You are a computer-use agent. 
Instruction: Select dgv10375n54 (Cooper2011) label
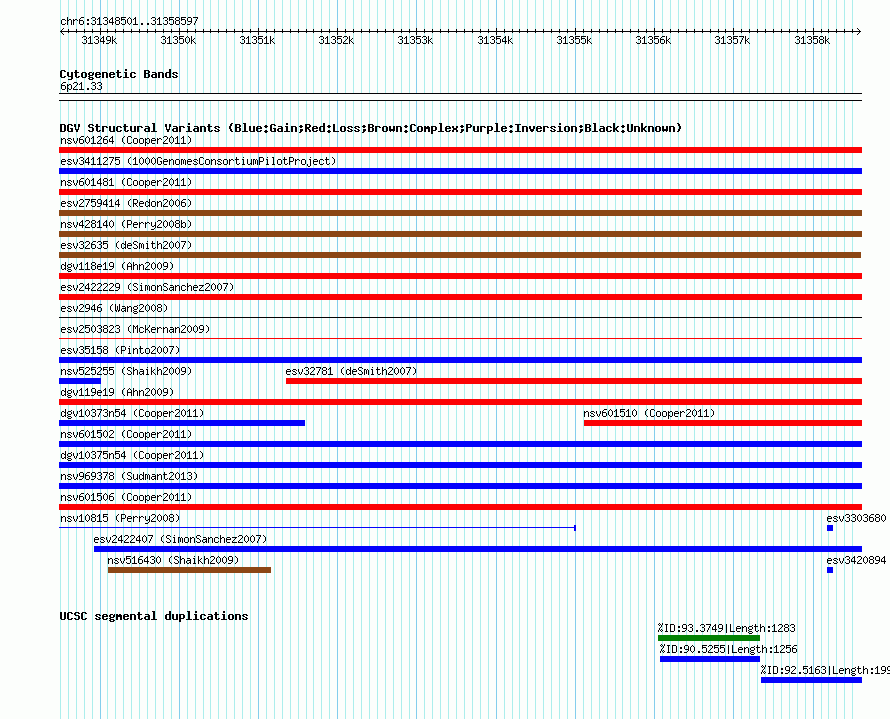pyautogui.click(x=132, y=455)
